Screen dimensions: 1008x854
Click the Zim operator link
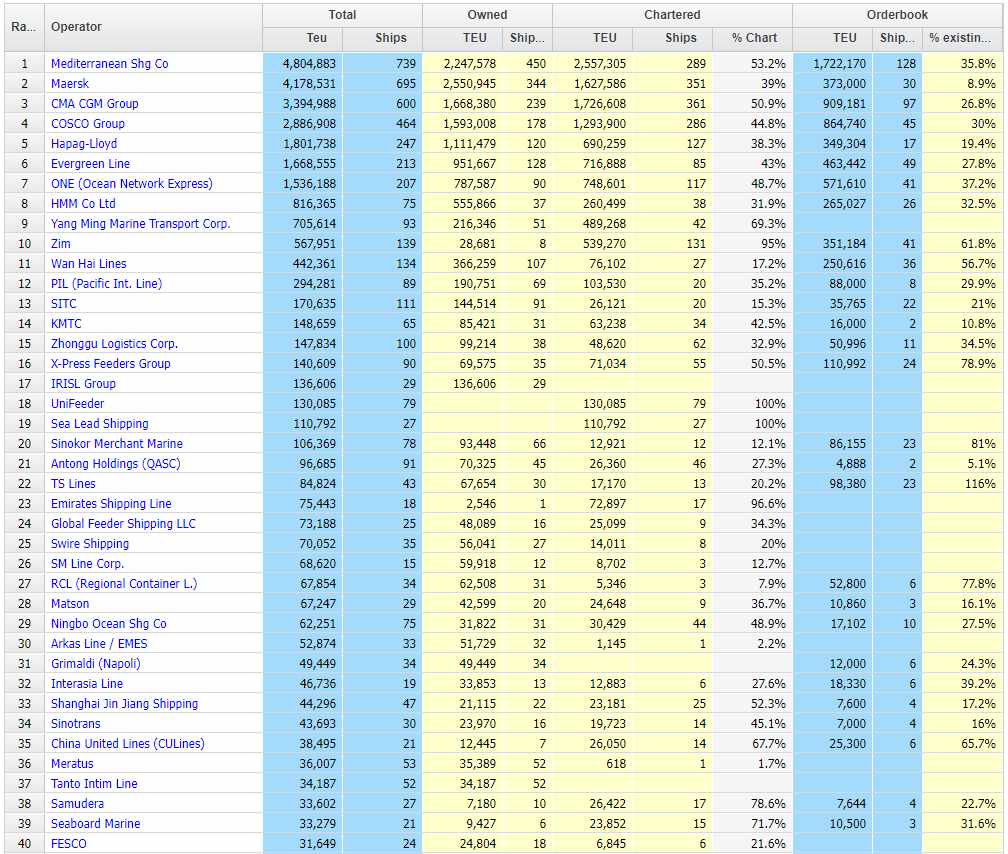(60, 243)
